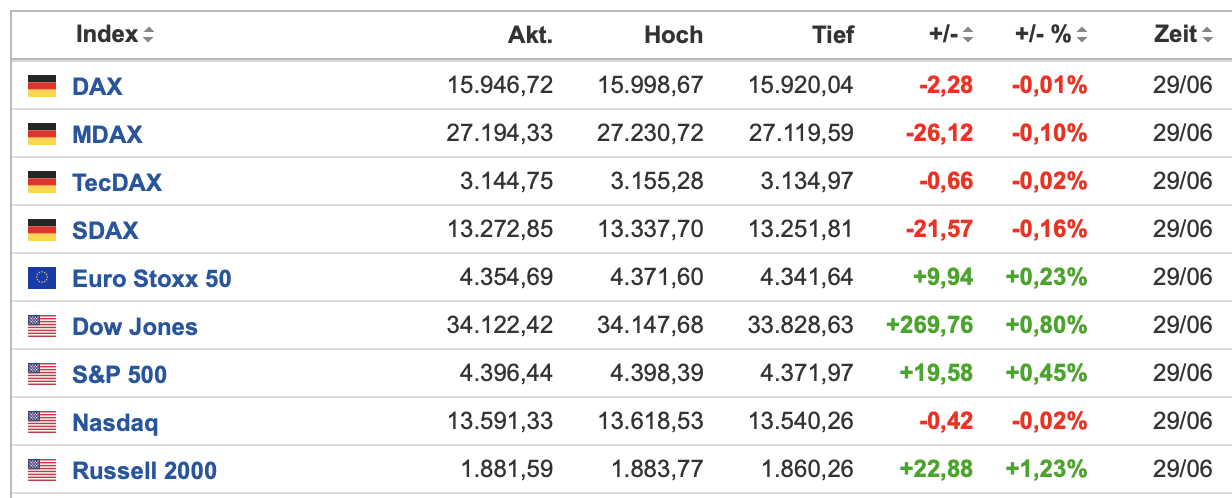This screenshot has width=1232, height=498.
Task: Click the US flag beside S&P 500
Action: (42, 374)
